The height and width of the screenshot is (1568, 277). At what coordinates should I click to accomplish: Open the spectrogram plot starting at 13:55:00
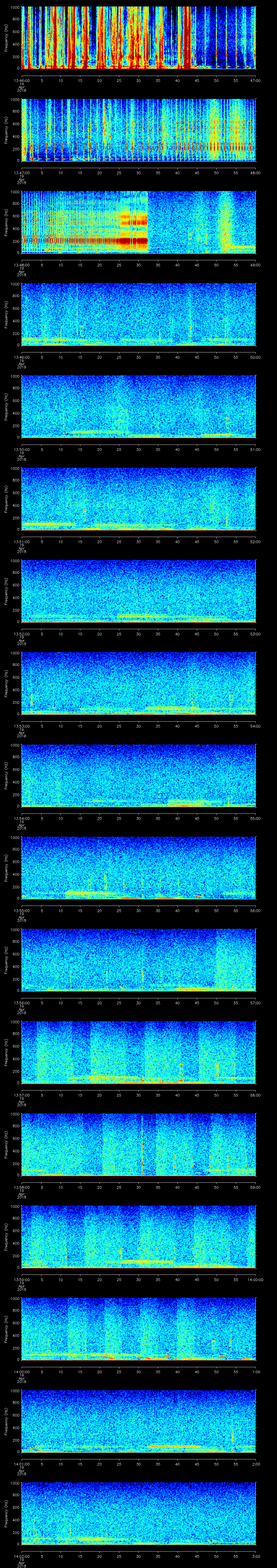138,868
